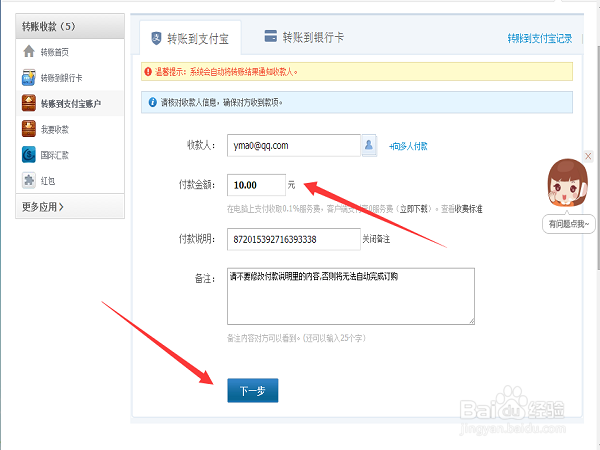Switch to 转账到支付宝 tab

pos(191,38)
